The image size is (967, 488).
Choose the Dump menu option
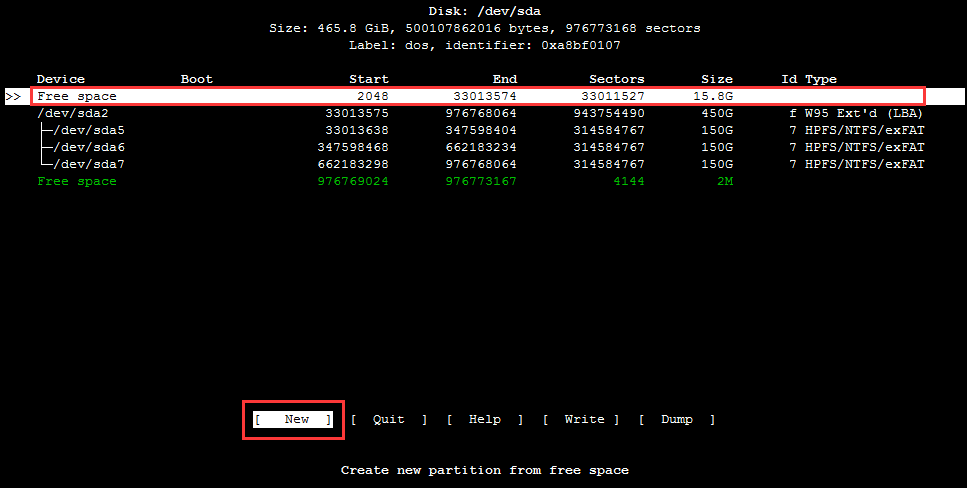(x=677, y=420)
